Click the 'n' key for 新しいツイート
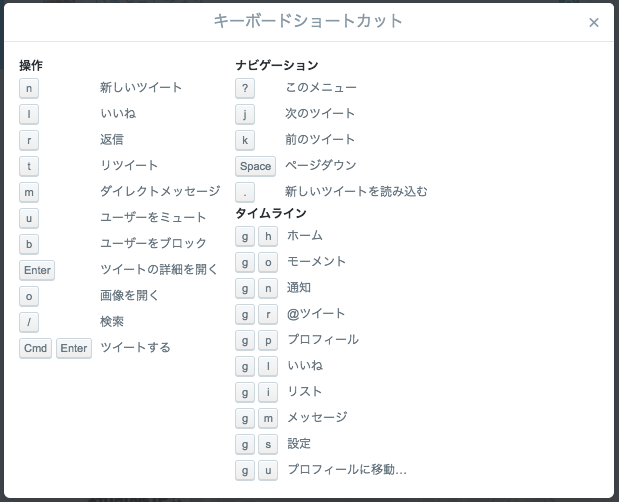The image size is (619, 502). [x=29, y=88]
